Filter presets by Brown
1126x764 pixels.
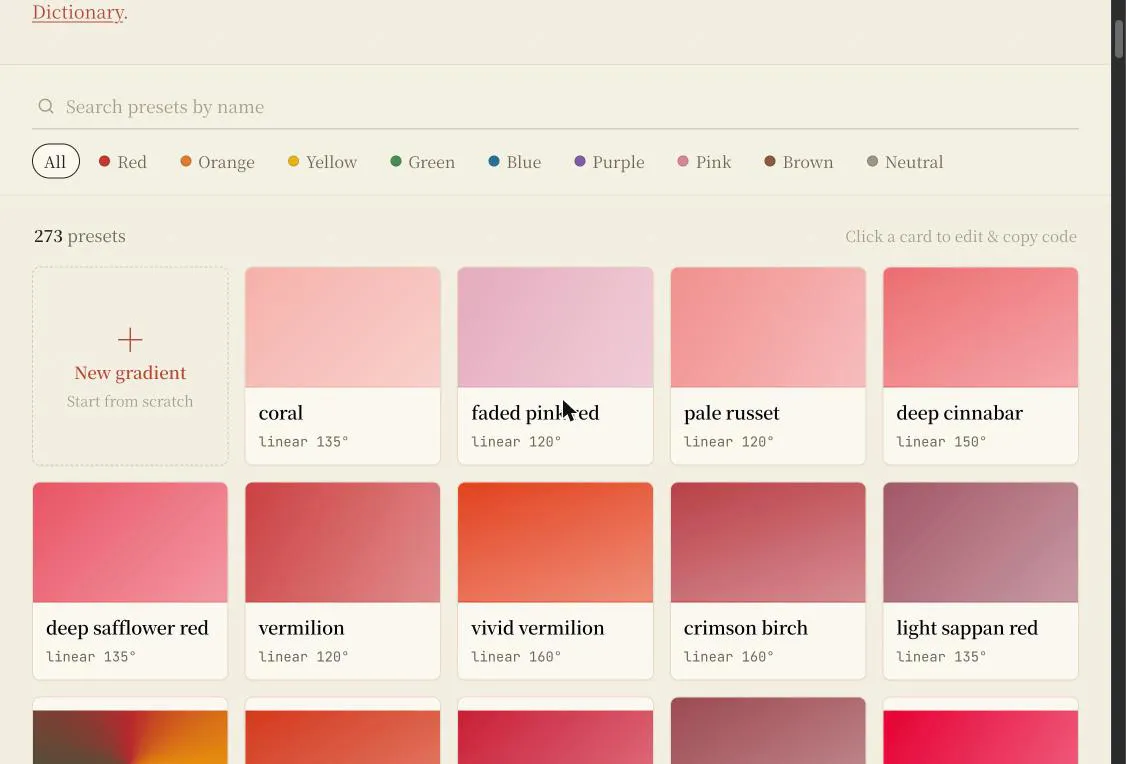(x=799, y=162)
